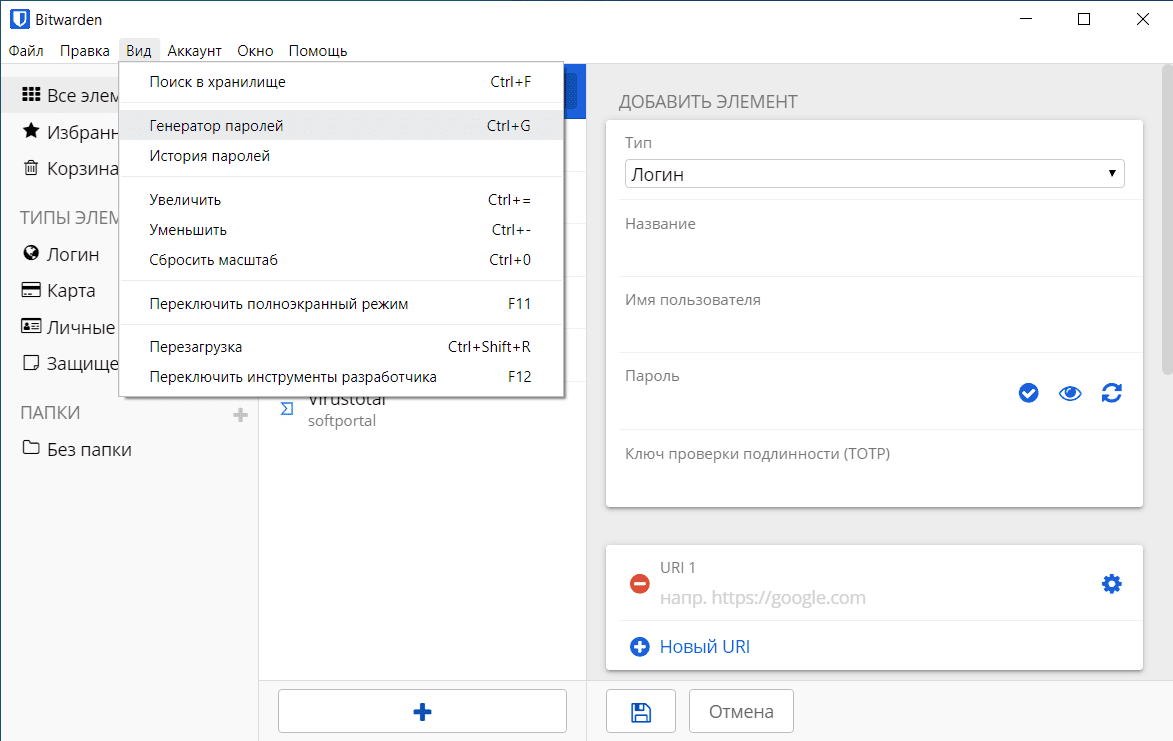Screen dimensions: 1173x741
Task: Select Переключить инструменты разработчика entry
Action: point(341,376)
